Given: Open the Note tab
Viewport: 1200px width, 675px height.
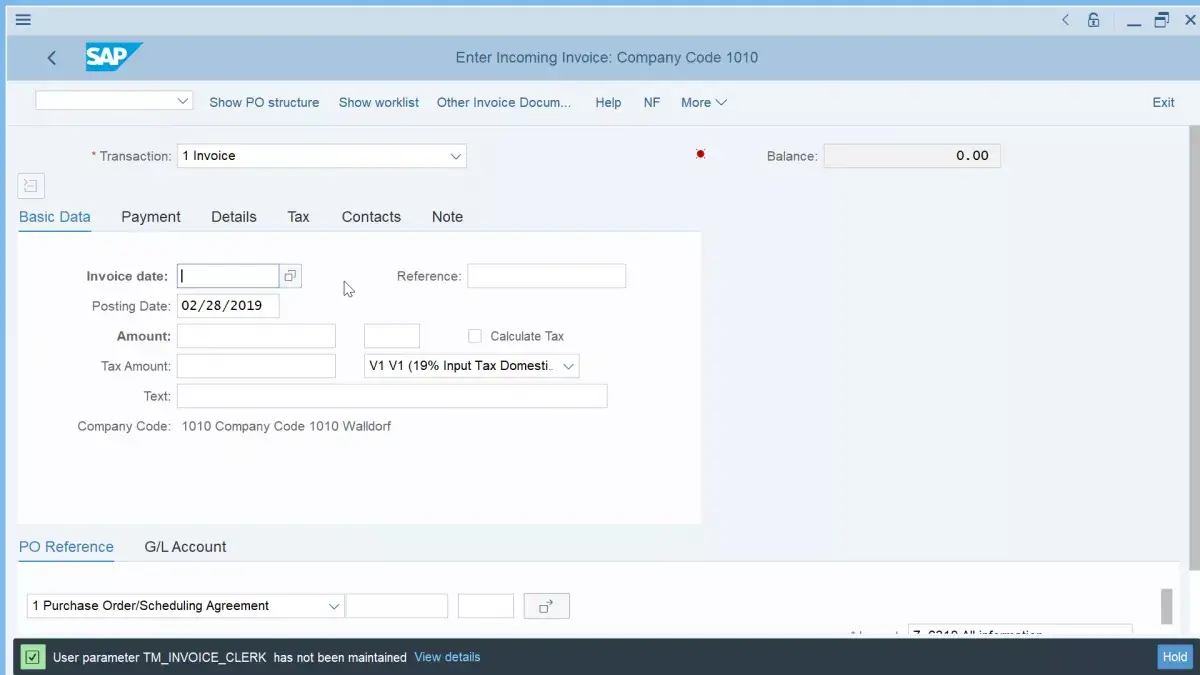Looking at the screenshot, I should click(x=447, y=217).
